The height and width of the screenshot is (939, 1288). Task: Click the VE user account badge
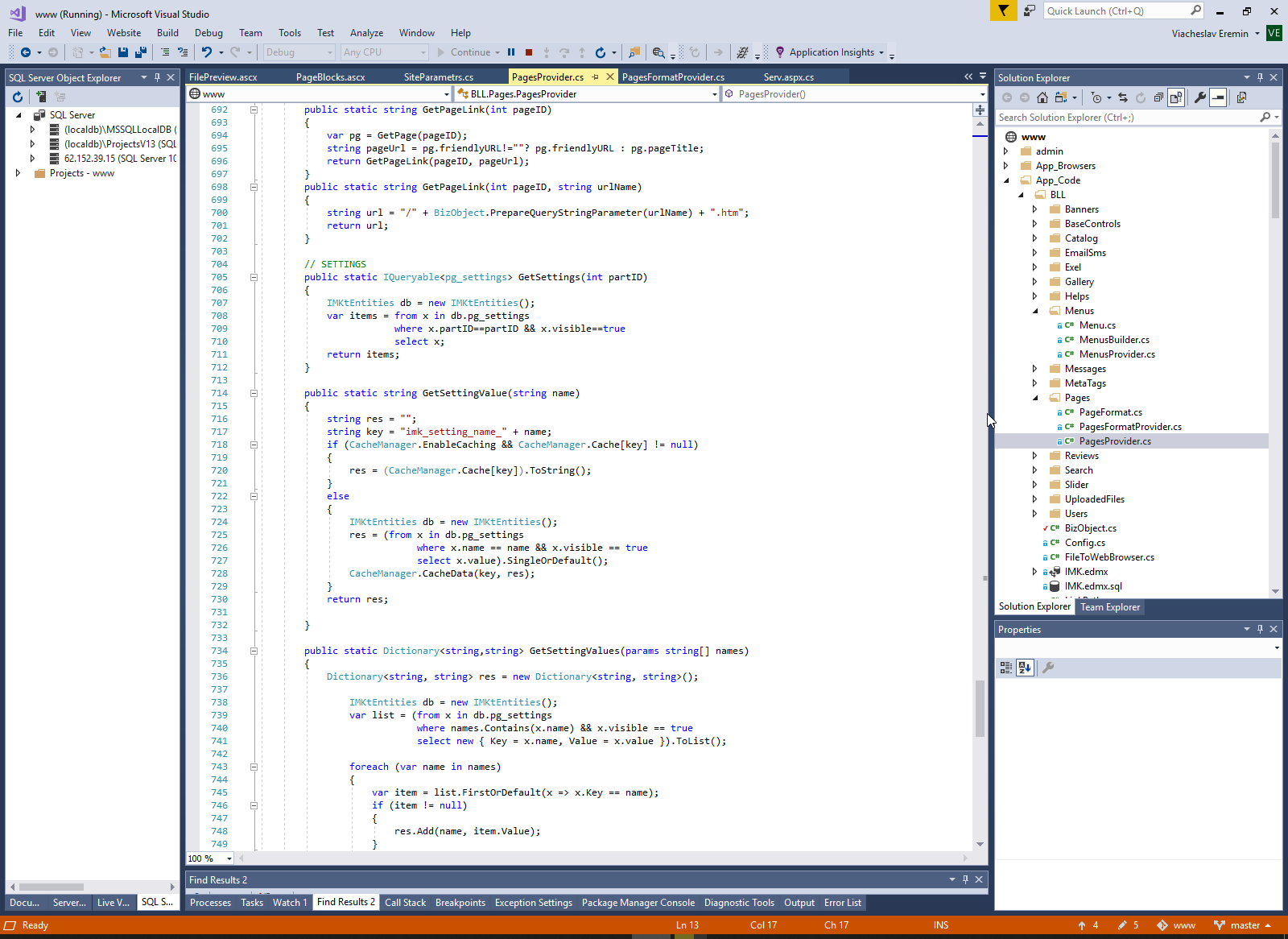pyautogui.click(x=1274, y=33)
